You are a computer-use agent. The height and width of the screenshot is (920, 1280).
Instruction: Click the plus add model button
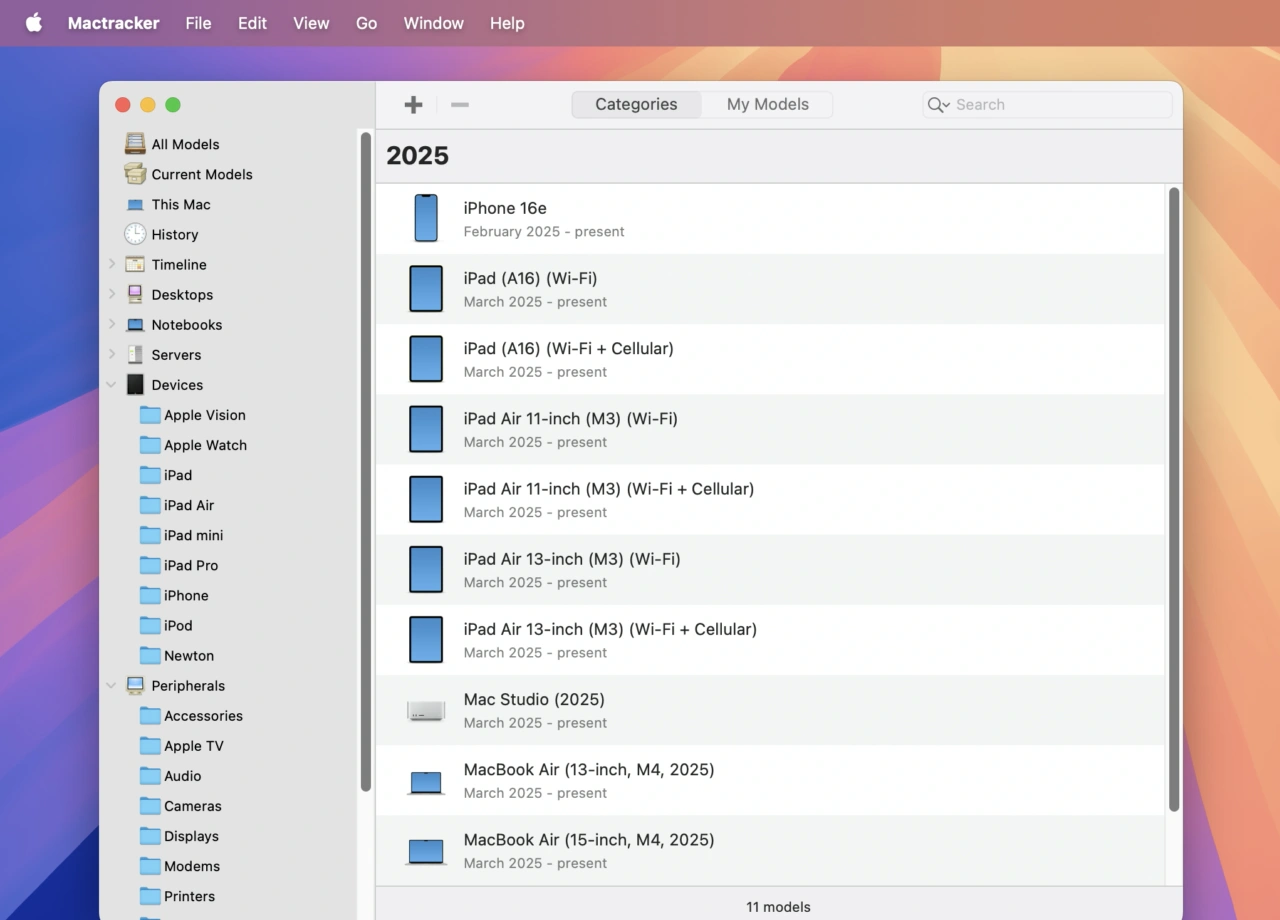pyautogui.click(x=413, y=105)
